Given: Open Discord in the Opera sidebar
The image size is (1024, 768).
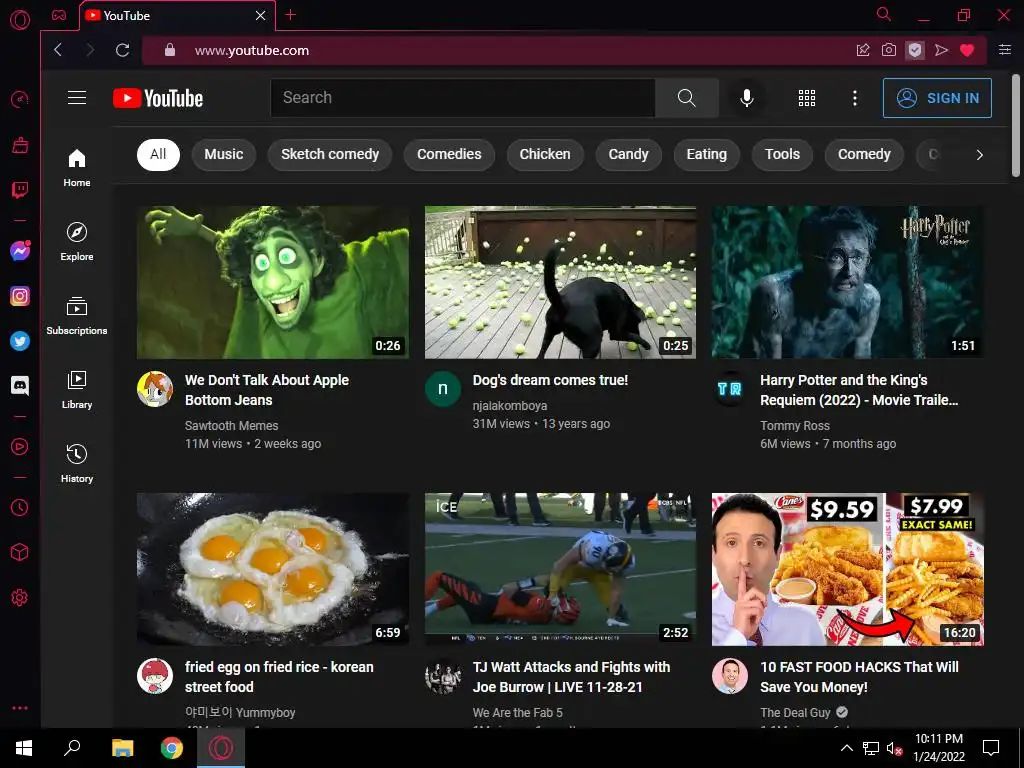Looking at the screenshot, I should pos(20,385).
